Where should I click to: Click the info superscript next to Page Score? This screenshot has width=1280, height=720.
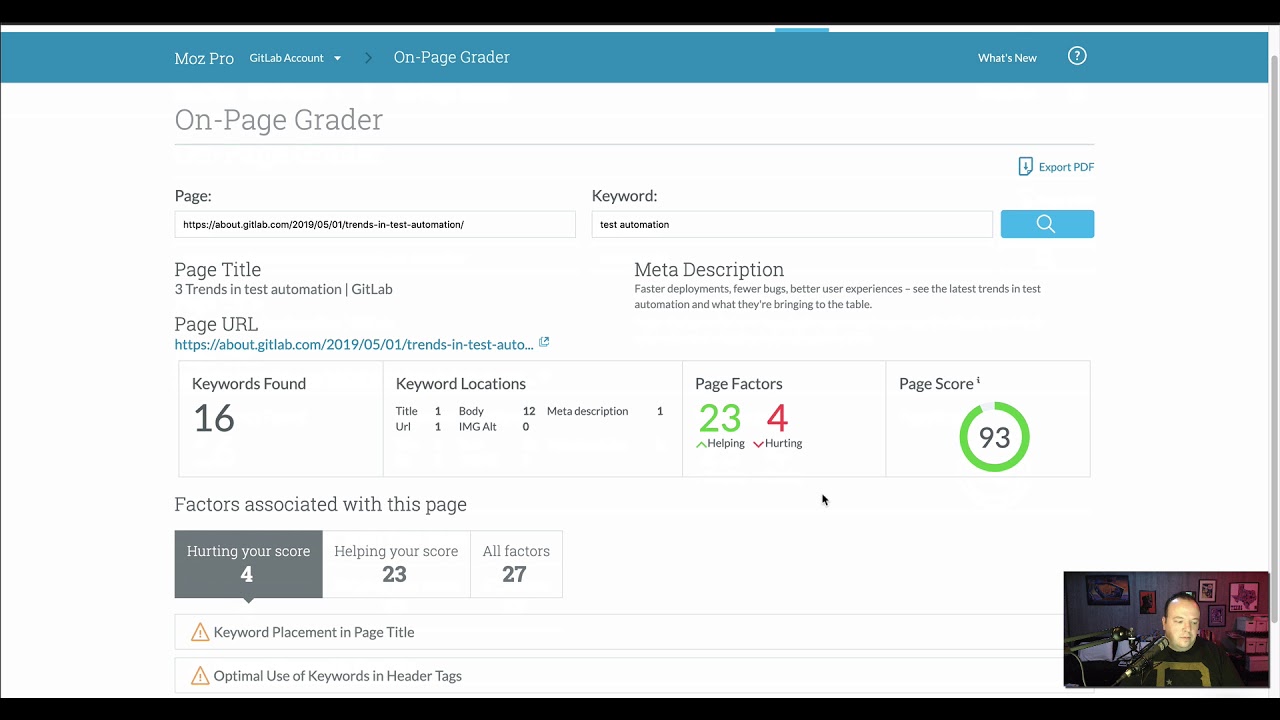tap(978, 379)
